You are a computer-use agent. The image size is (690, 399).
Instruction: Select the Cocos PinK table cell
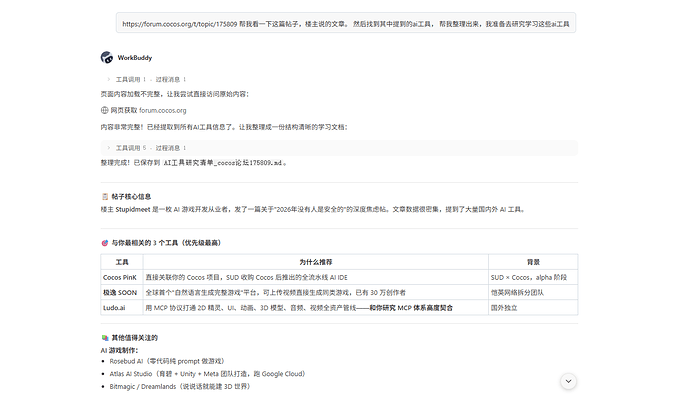tap(122, 278)
